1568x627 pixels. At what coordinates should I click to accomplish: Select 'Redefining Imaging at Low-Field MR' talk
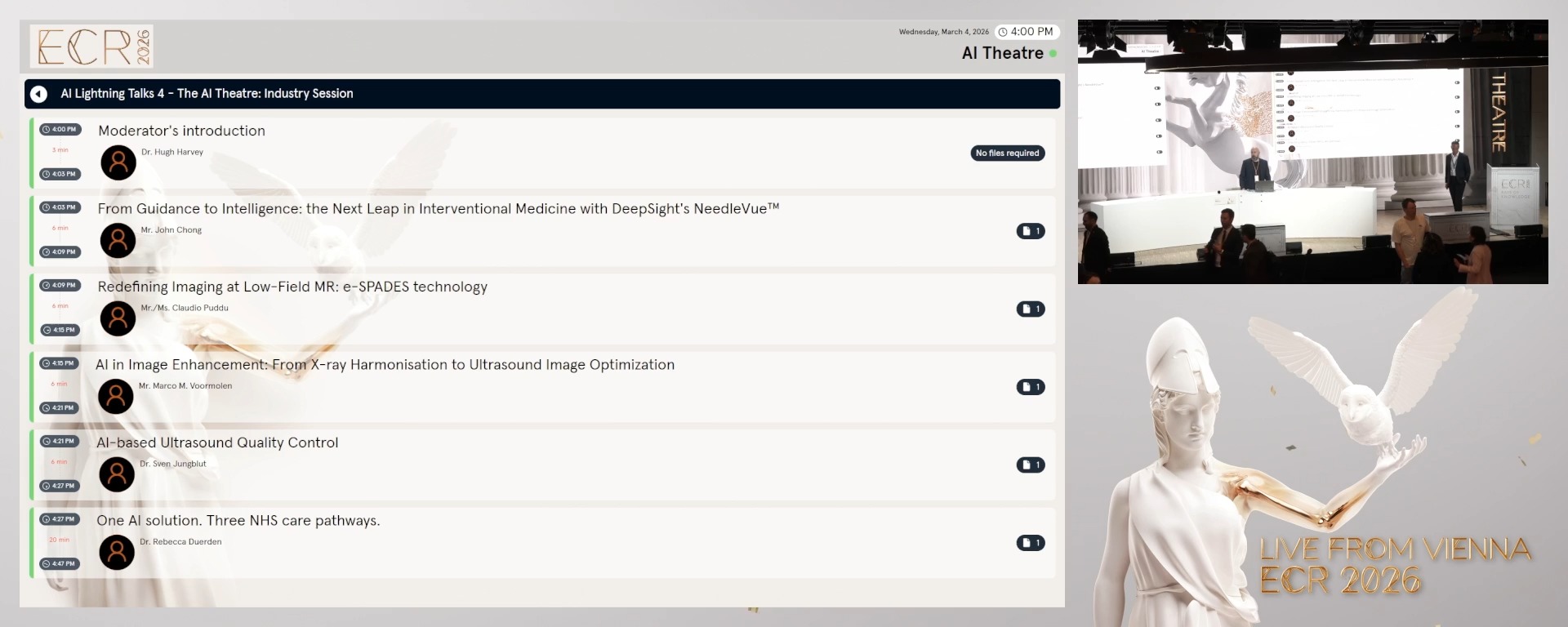[x=292, y=287]
